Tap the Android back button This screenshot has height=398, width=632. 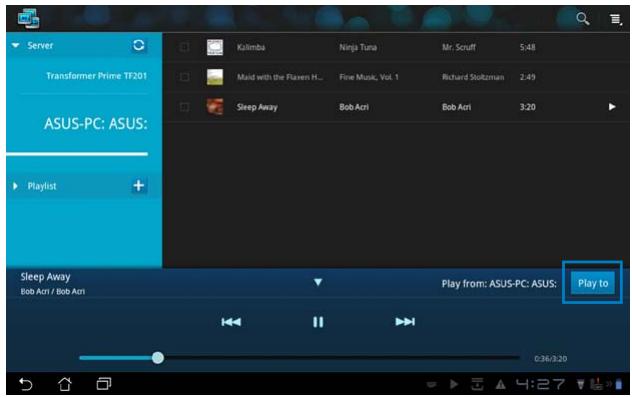click(26, 384)
